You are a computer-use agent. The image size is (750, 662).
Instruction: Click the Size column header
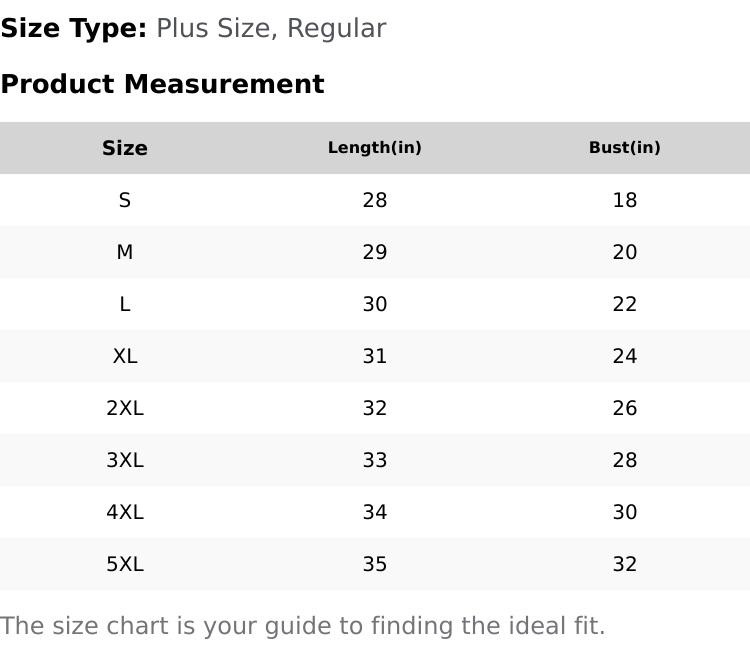[x=125, y=148]
